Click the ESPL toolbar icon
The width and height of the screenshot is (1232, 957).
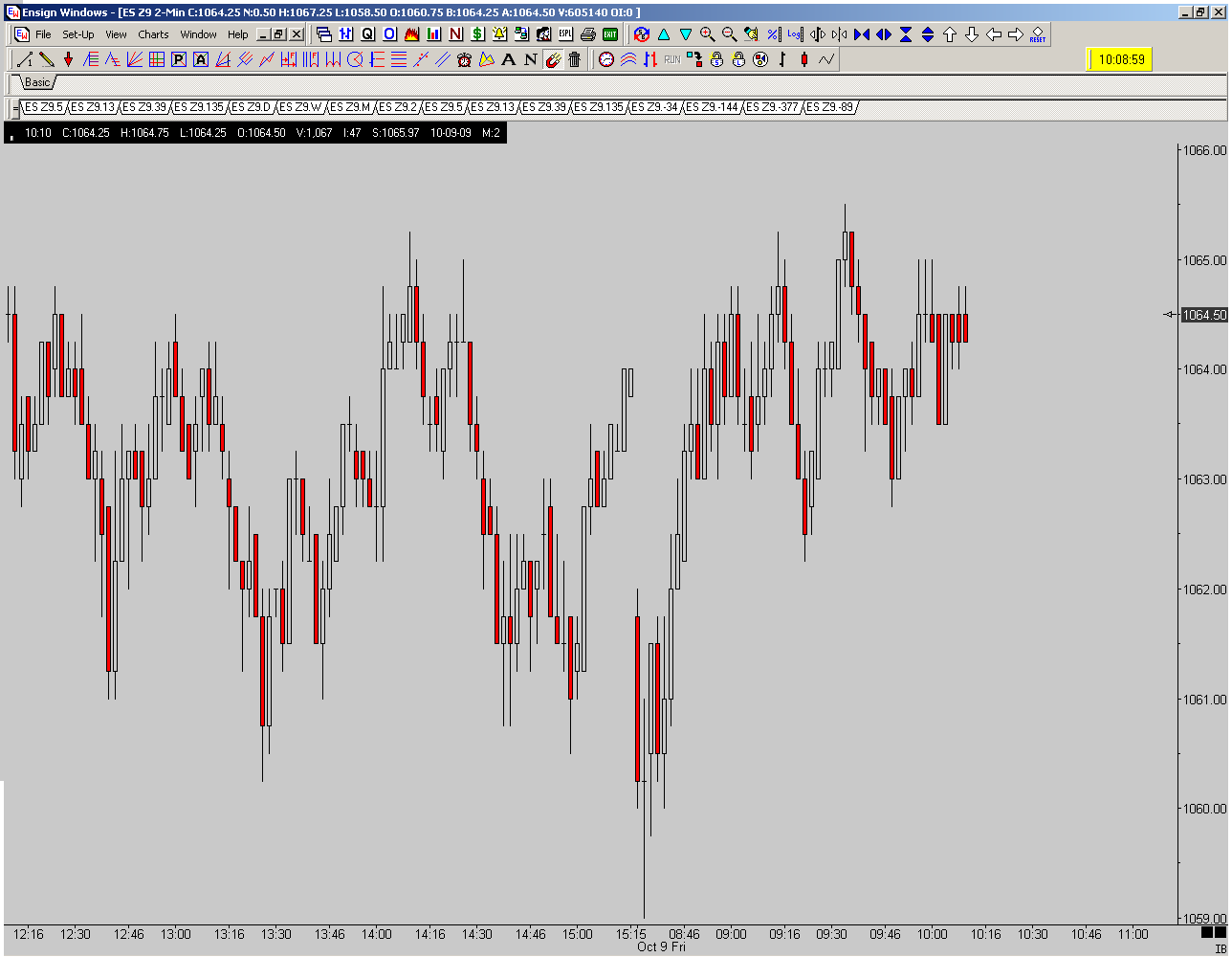click(565, 34)
